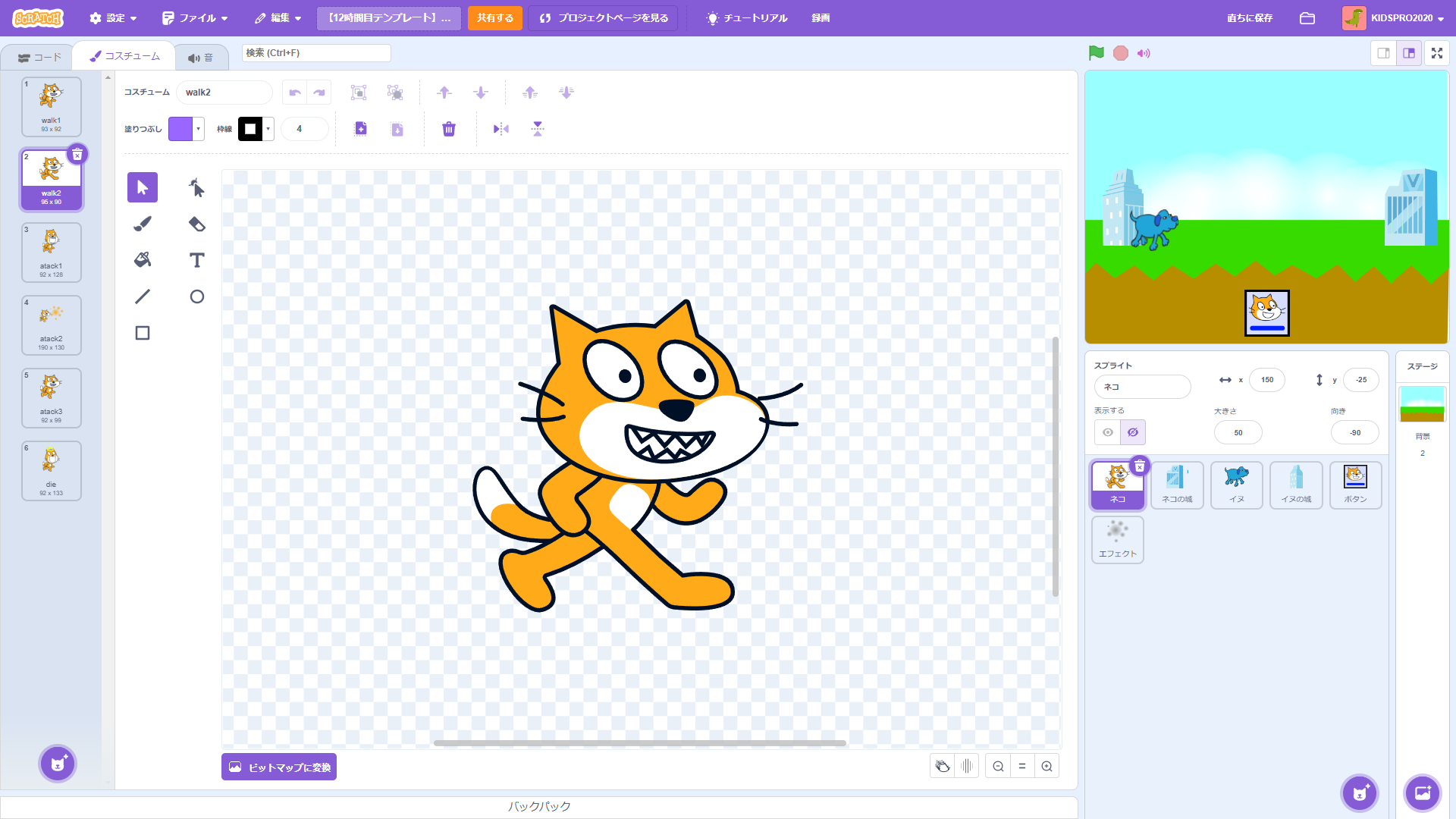1456x819 pixels.
Task: Open the ファイル menu
Action: click(195, 18)
